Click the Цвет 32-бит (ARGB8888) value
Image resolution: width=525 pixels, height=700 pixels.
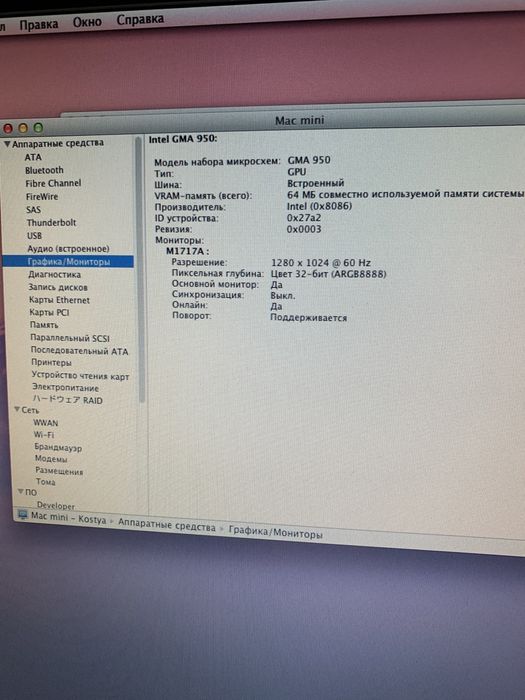pos(329,274)
